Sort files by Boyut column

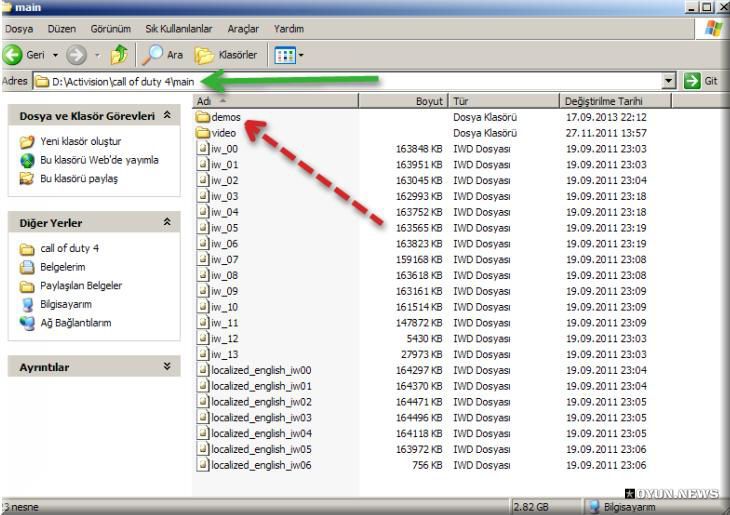click(x=403, y=101)
